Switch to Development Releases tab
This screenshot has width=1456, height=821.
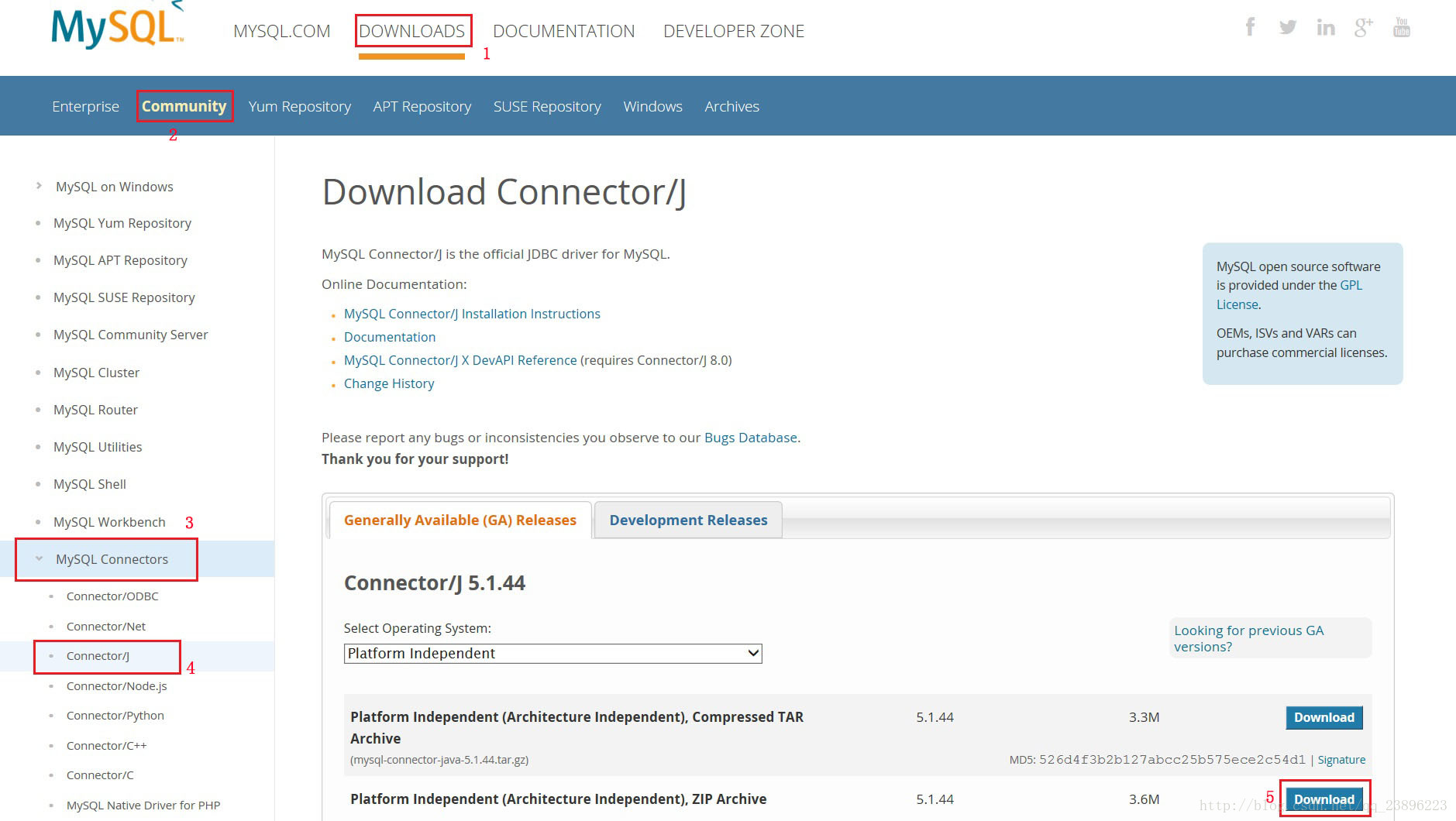[688, 520]
